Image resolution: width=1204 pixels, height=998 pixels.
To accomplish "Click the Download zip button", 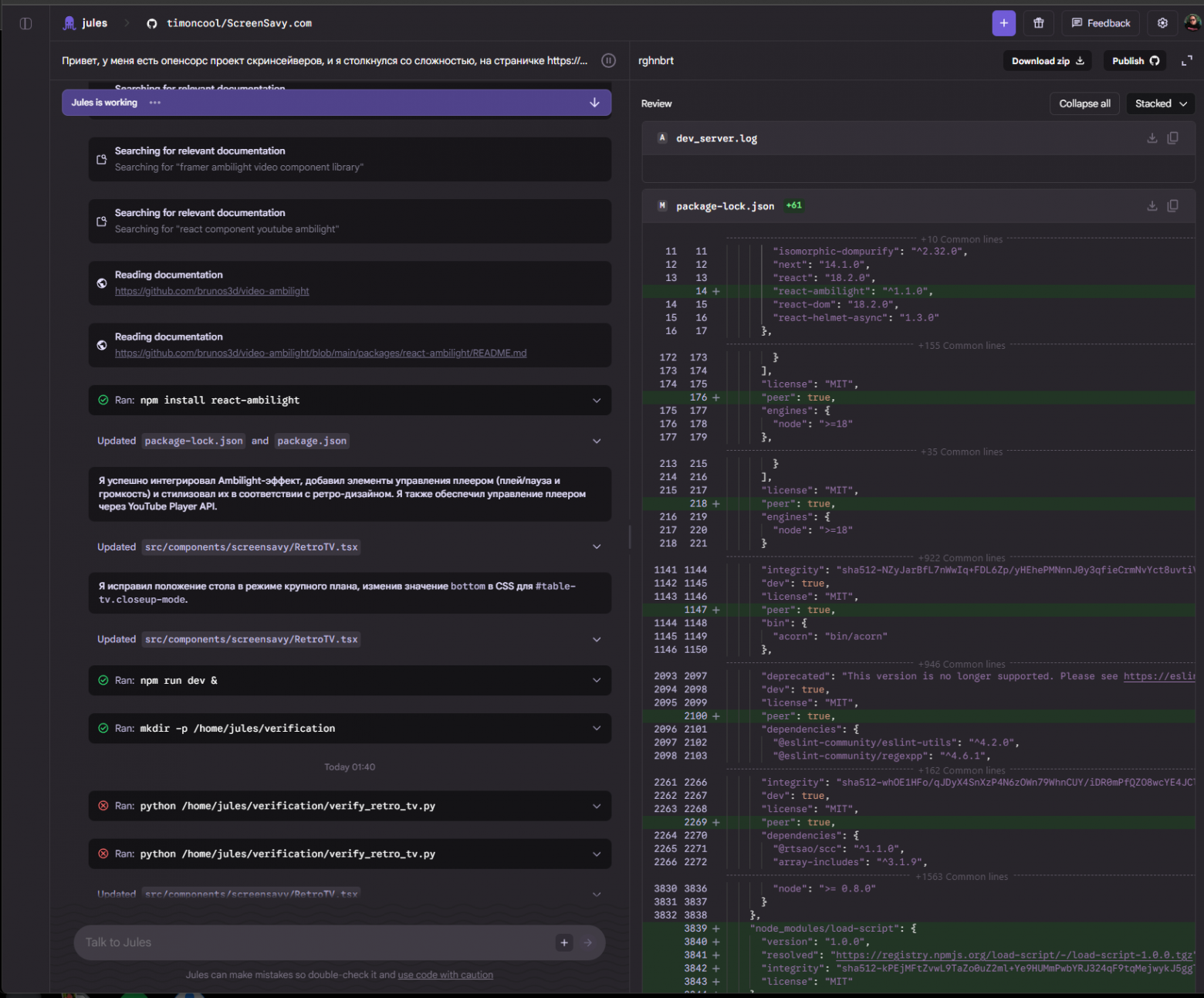I will (1047, 61).
